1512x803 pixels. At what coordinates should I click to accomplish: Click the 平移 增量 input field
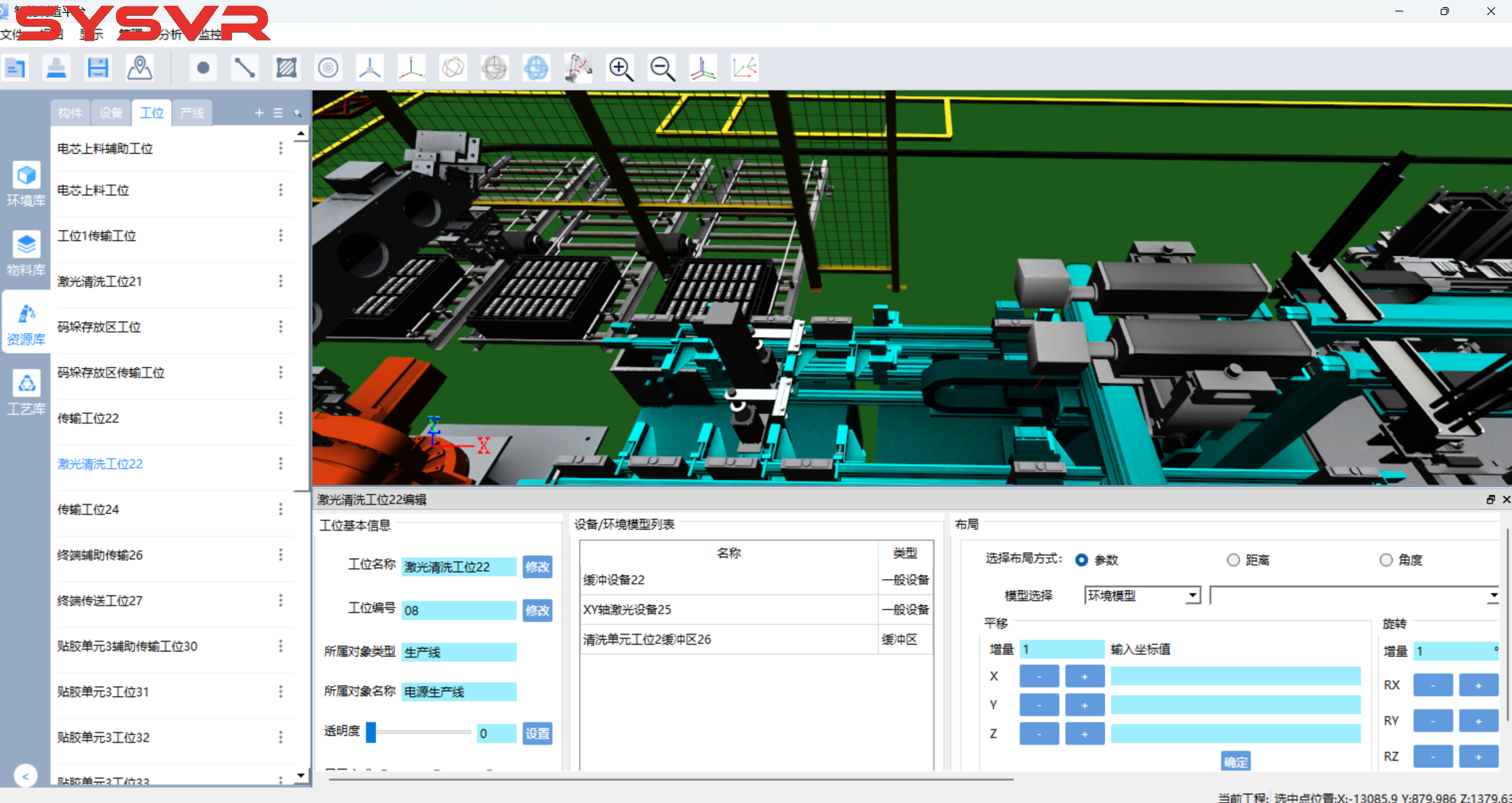(x=1062, y=649)
